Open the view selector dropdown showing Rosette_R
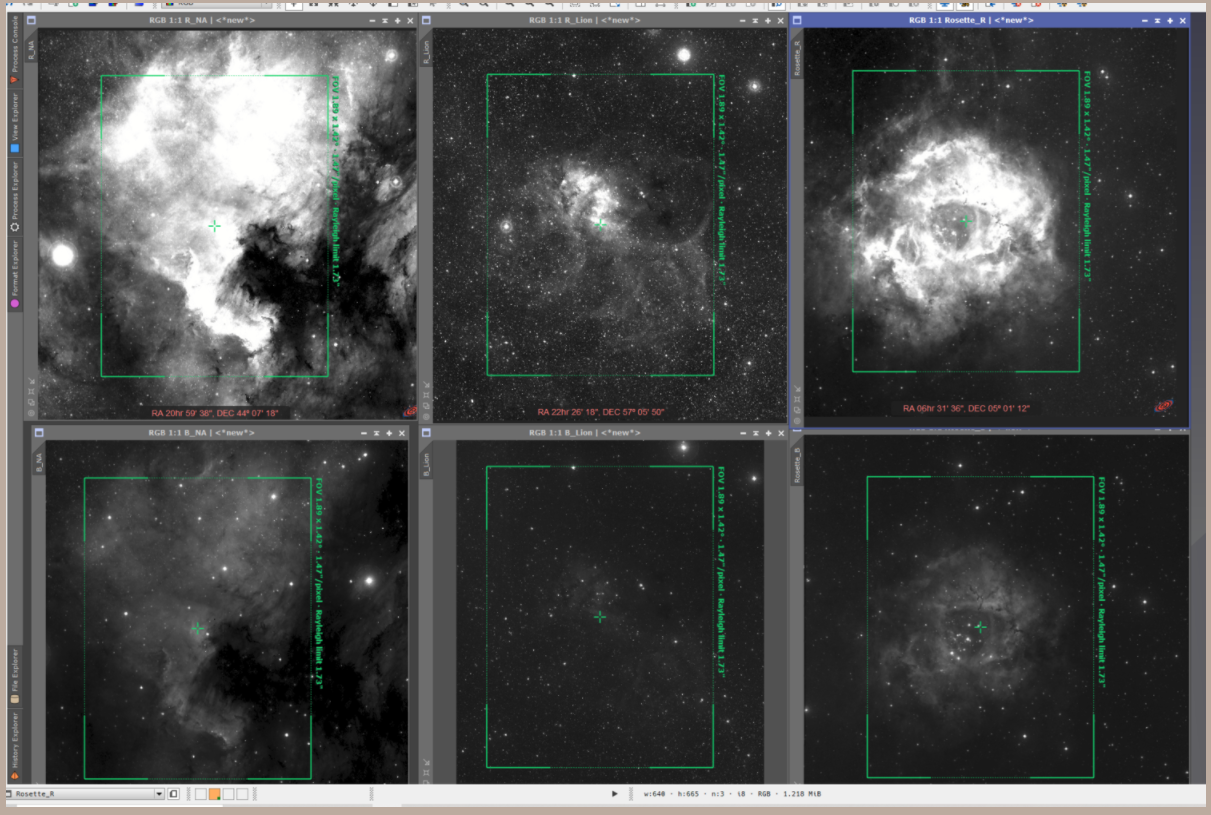The width and height of the screenshot is (1211, 815). 158,792
